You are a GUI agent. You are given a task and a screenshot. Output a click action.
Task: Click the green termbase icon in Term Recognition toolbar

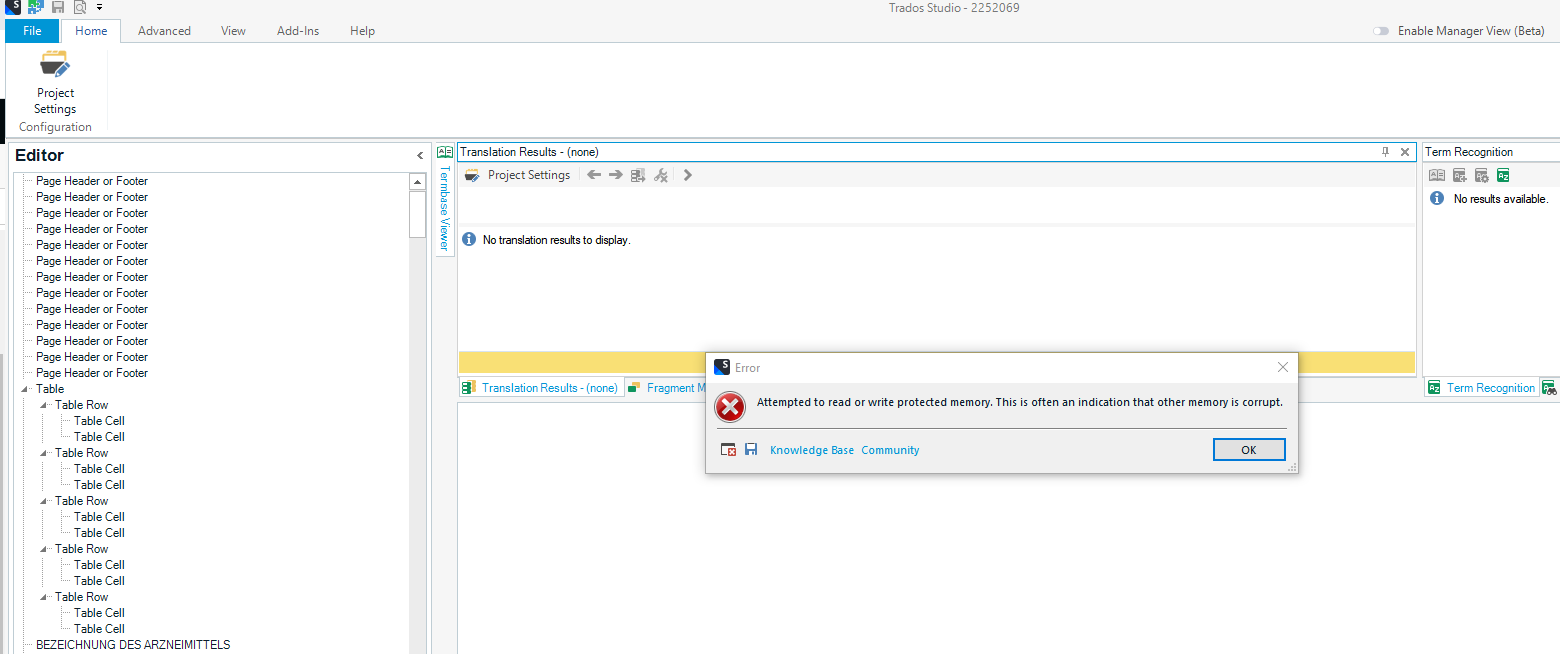pos(1503,175)
